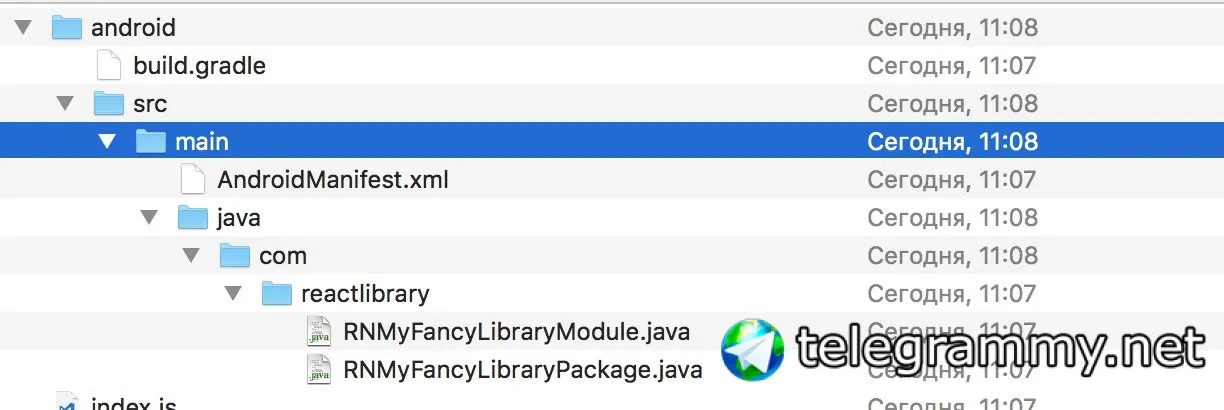Click the src folder icon
Image resolution: width=1224 pixels, height=410 pixels.
click(x=108, y=104)
